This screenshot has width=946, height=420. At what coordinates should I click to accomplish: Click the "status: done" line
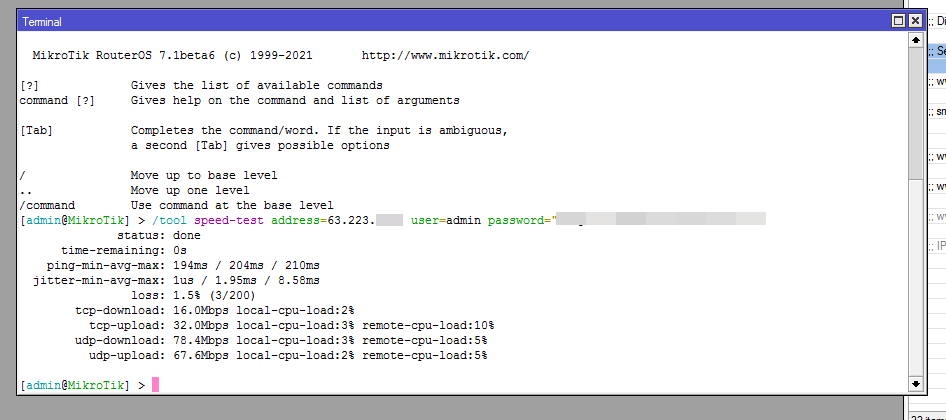[166, 235]
